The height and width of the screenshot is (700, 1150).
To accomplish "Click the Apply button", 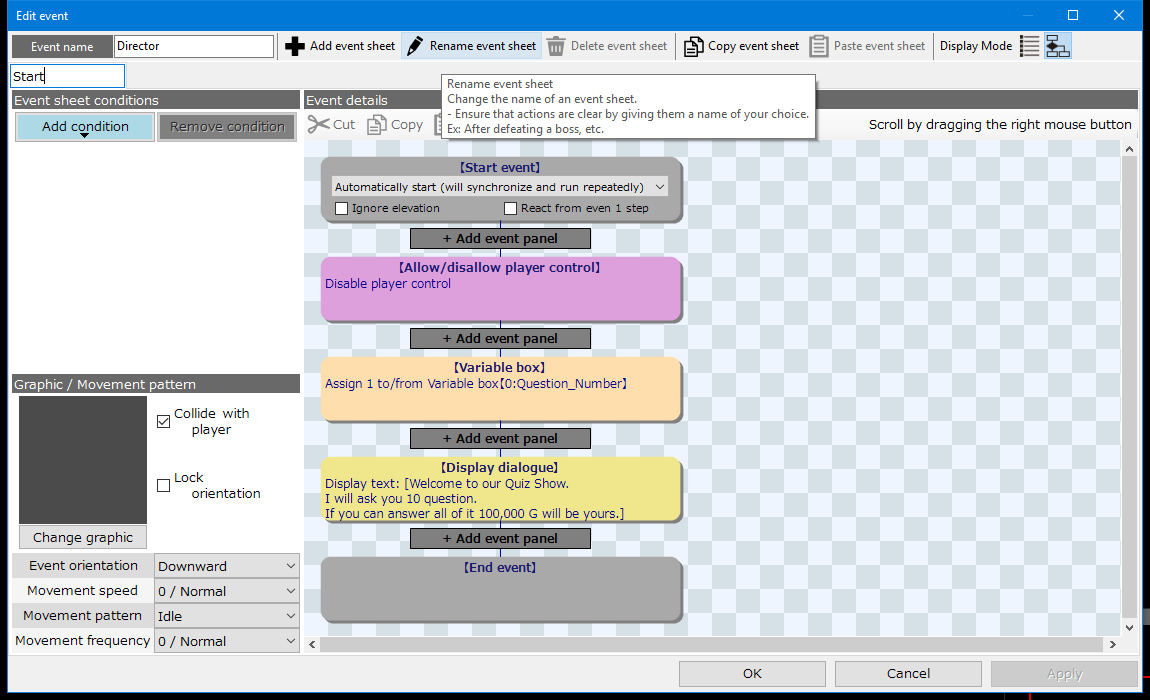I will 1064,674.
